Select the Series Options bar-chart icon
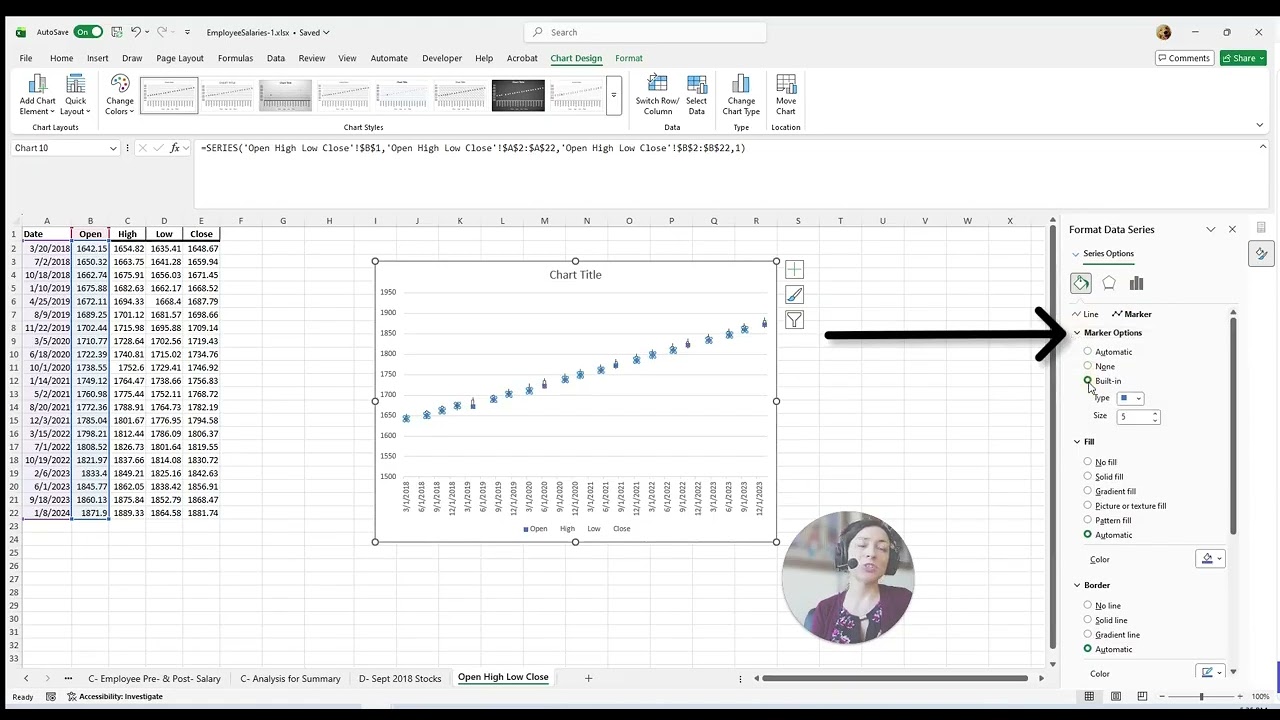Image resolution: width=1280 pixels, height=720 pixels. coord(1136,283)
